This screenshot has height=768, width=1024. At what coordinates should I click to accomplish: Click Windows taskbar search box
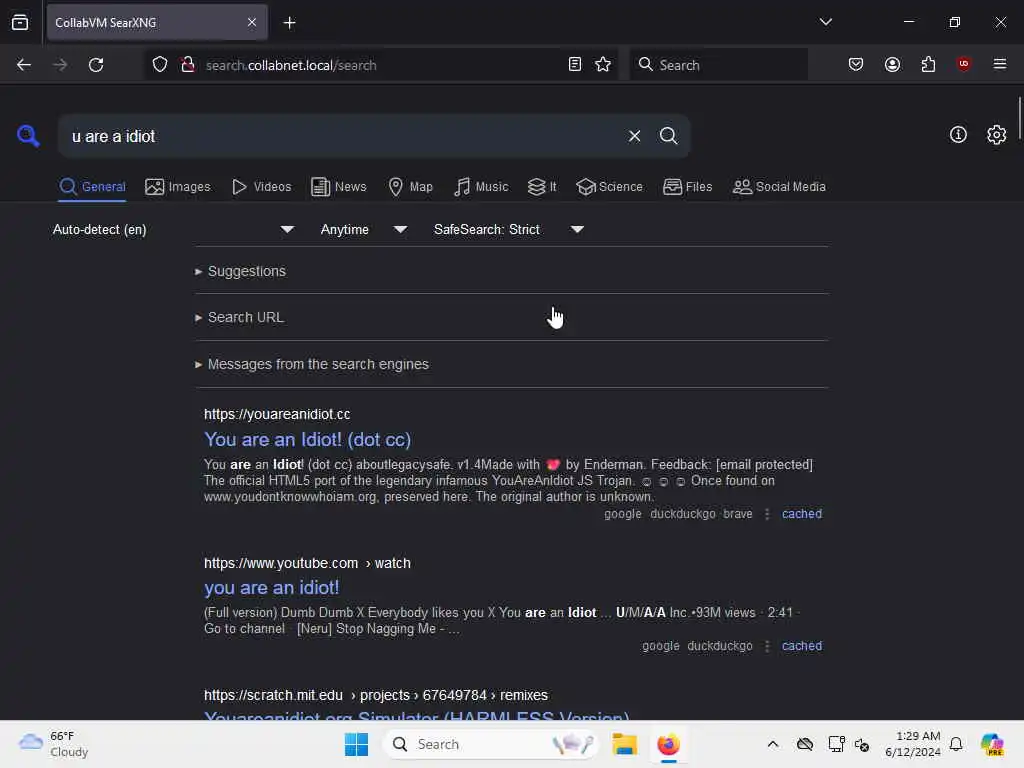coord(491,744)
